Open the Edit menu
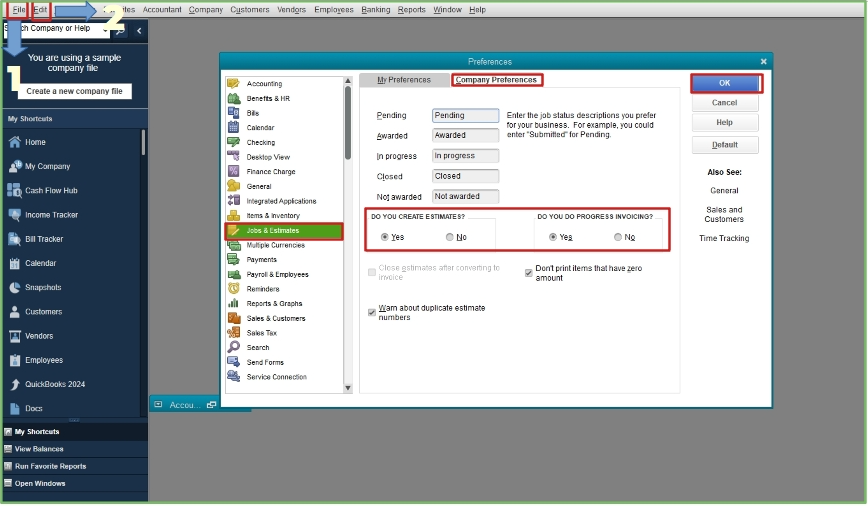The height and width of the screenshot is (506, 868). click(40, 10)
